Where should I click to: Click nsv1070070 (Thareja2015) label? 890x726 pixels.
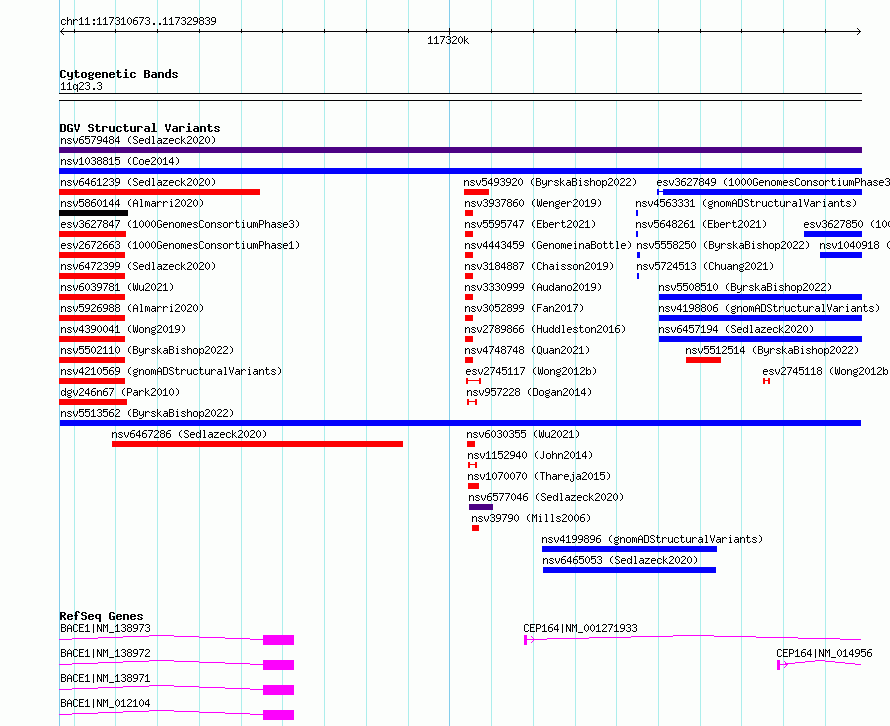(x=539, y=476)
